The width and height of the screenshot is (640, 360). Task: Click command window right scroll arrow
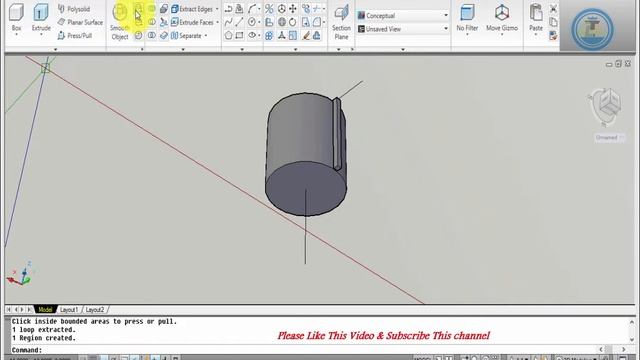pyautogui.click(x=623, y=349)
